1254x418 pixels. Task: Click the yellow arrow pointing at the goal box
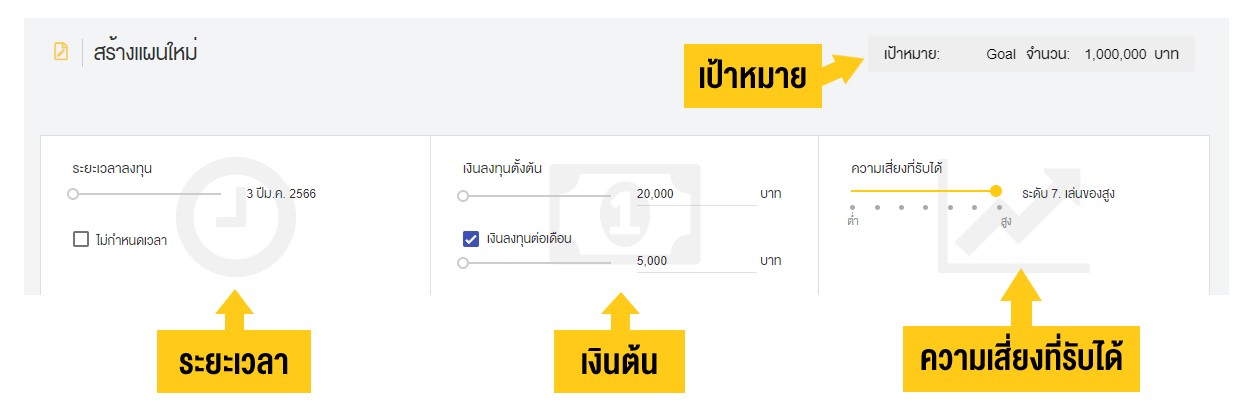pyautogui.click(x=845, y=68)
